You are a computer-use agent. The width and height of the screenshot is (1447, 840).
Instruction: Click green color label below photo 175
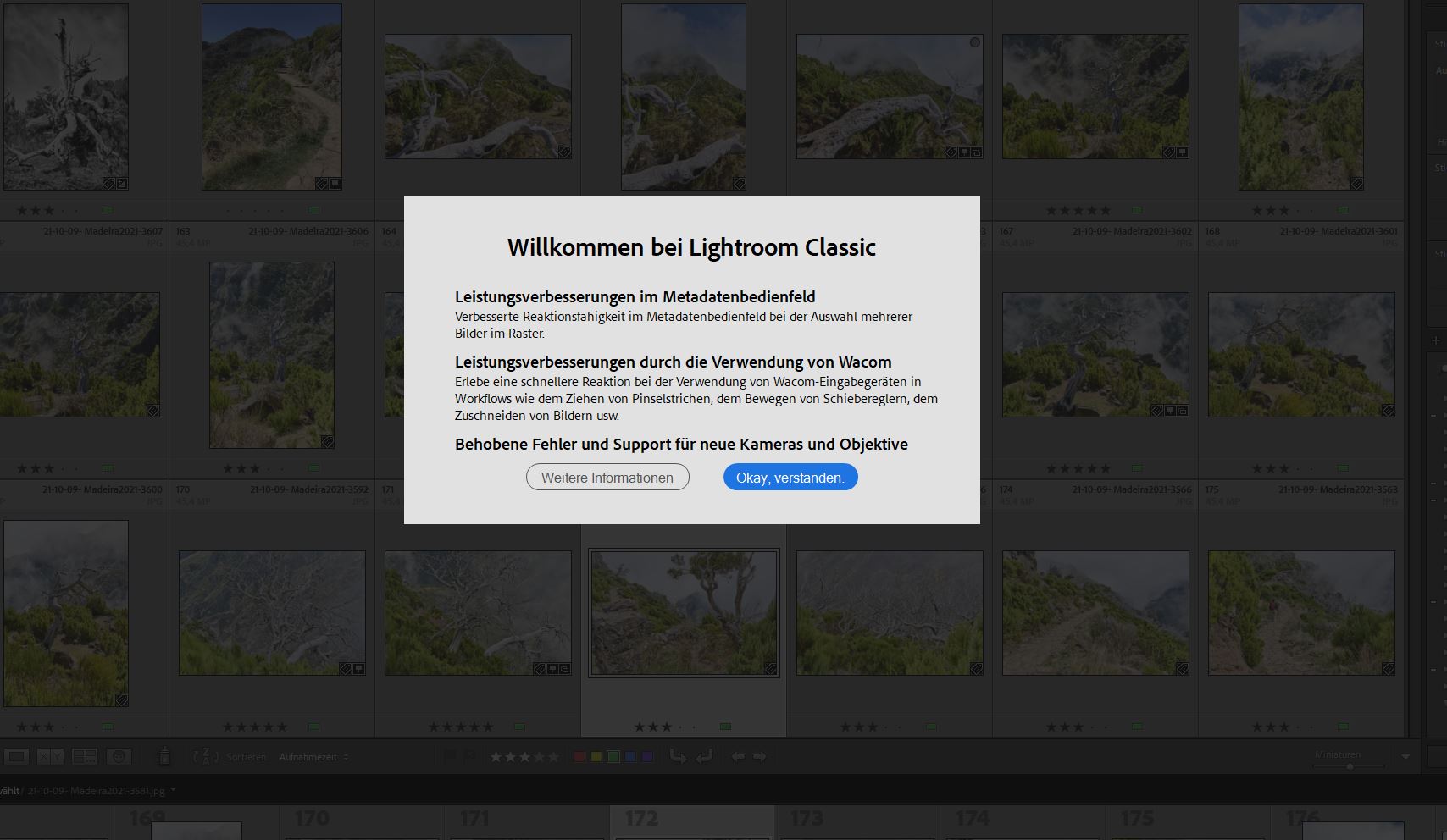(1343, 727)
